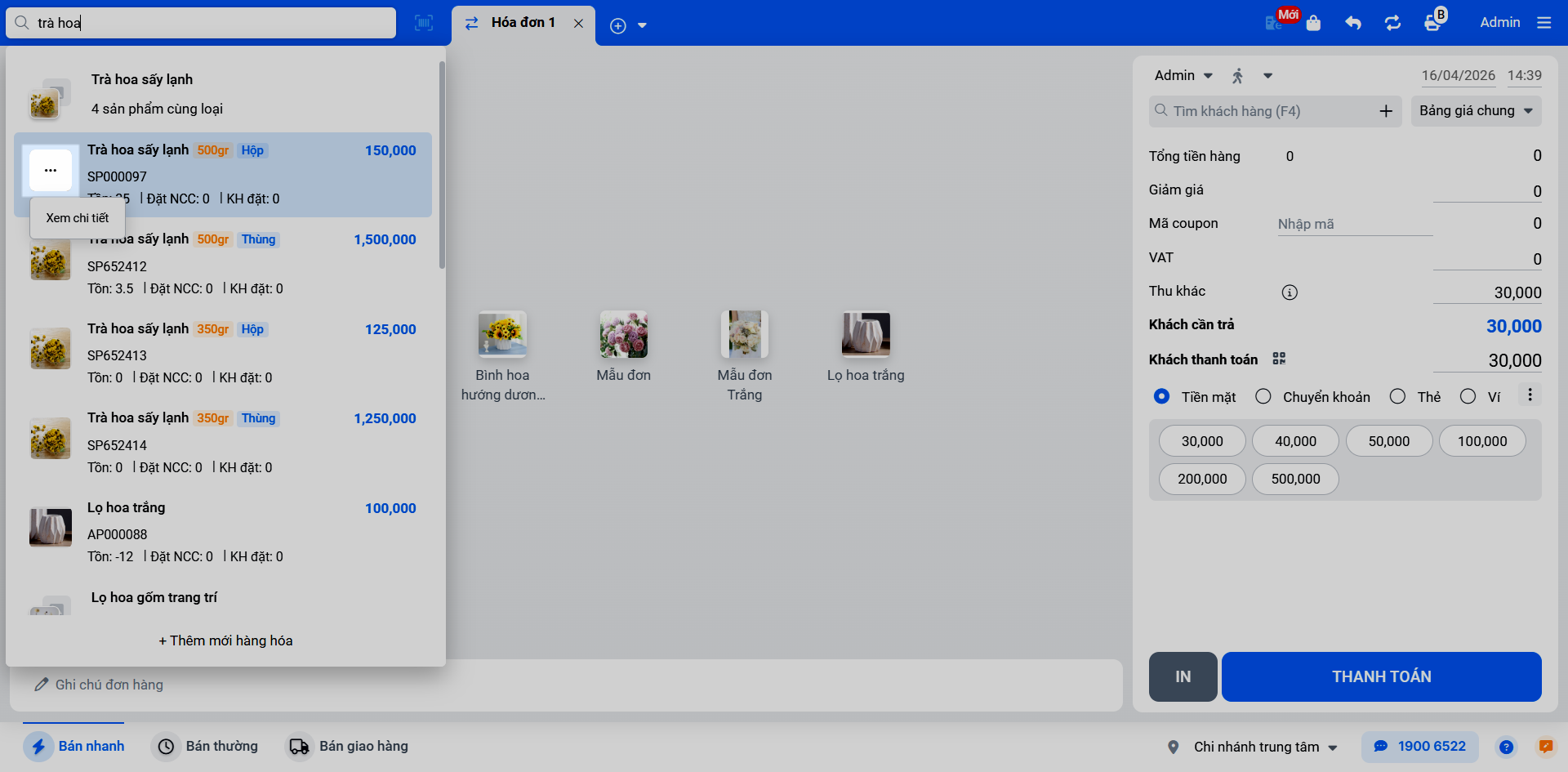Pick the Mẫu đơn Trắng product thumbnail
The height and width of the screenshot is (772, 1568).
coord(745,335)
